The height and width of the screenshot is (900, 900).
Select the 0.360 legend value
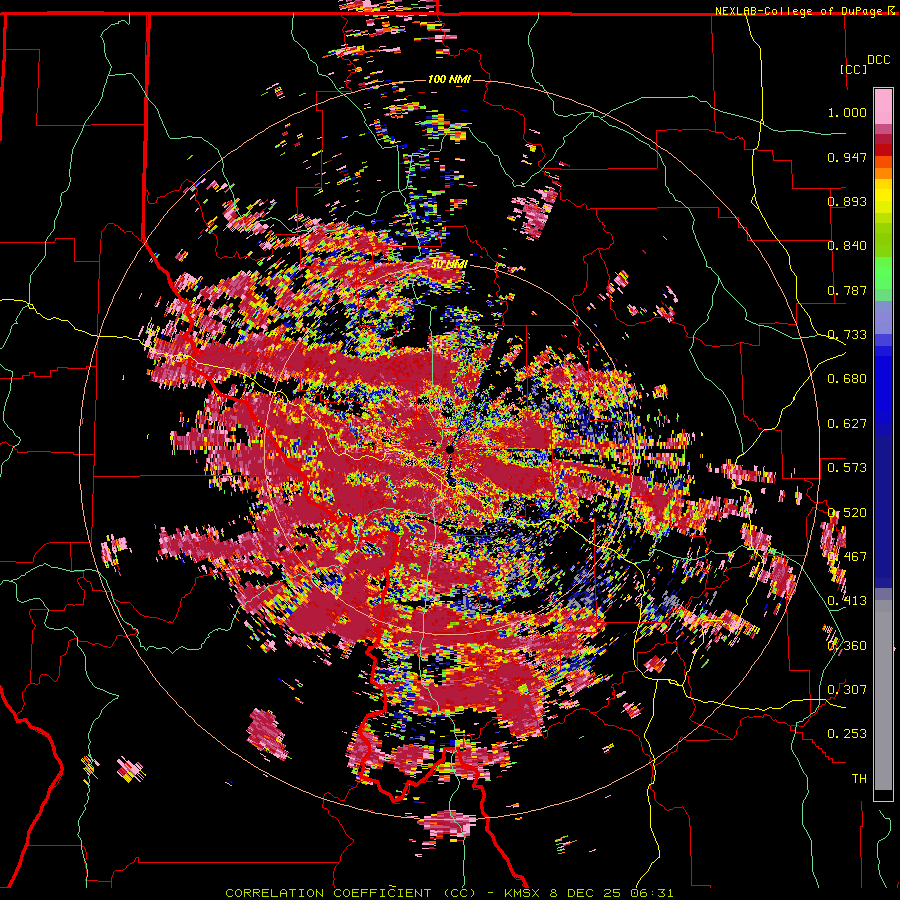click(x=847, y=646)
